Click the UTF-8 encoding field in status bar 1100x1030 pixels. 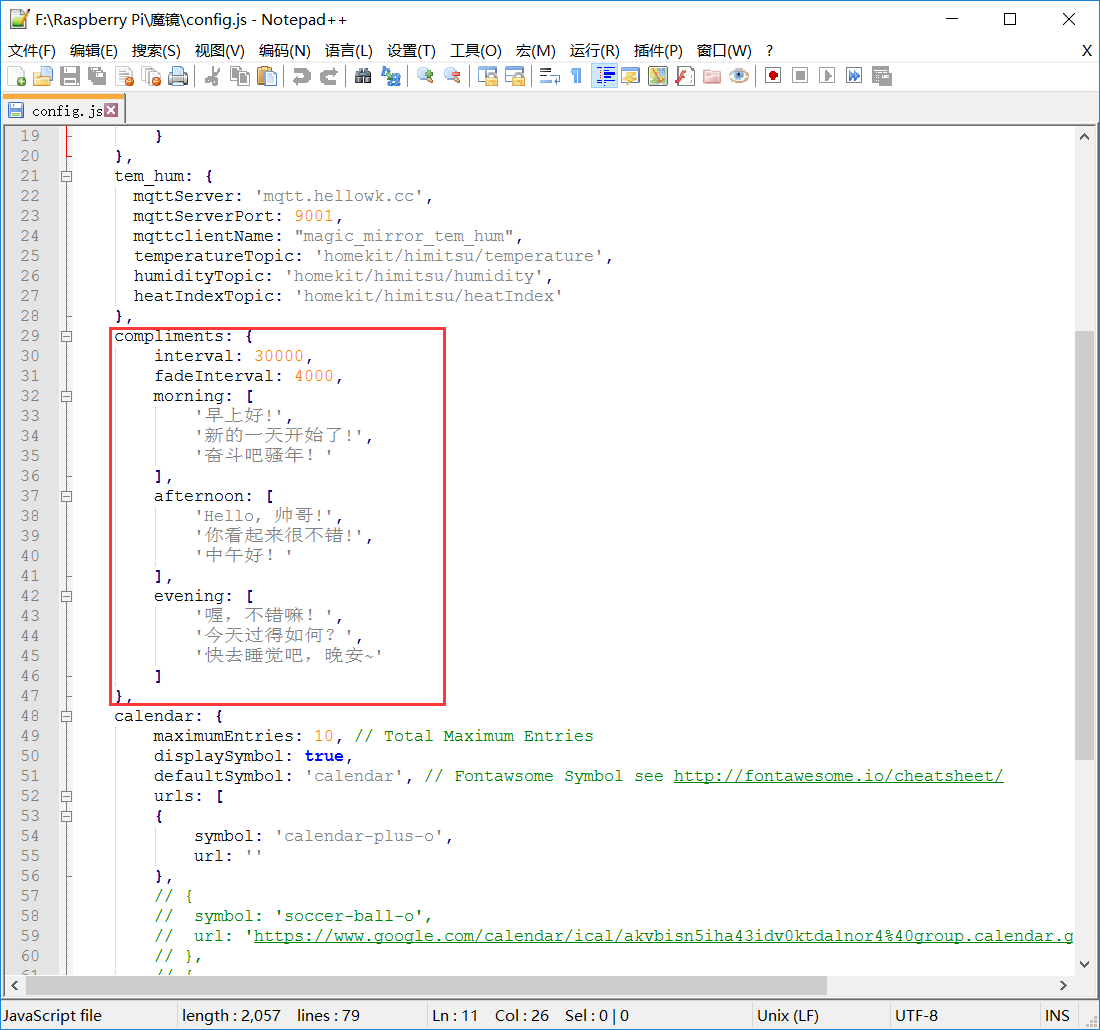[x=916, y=1015]
